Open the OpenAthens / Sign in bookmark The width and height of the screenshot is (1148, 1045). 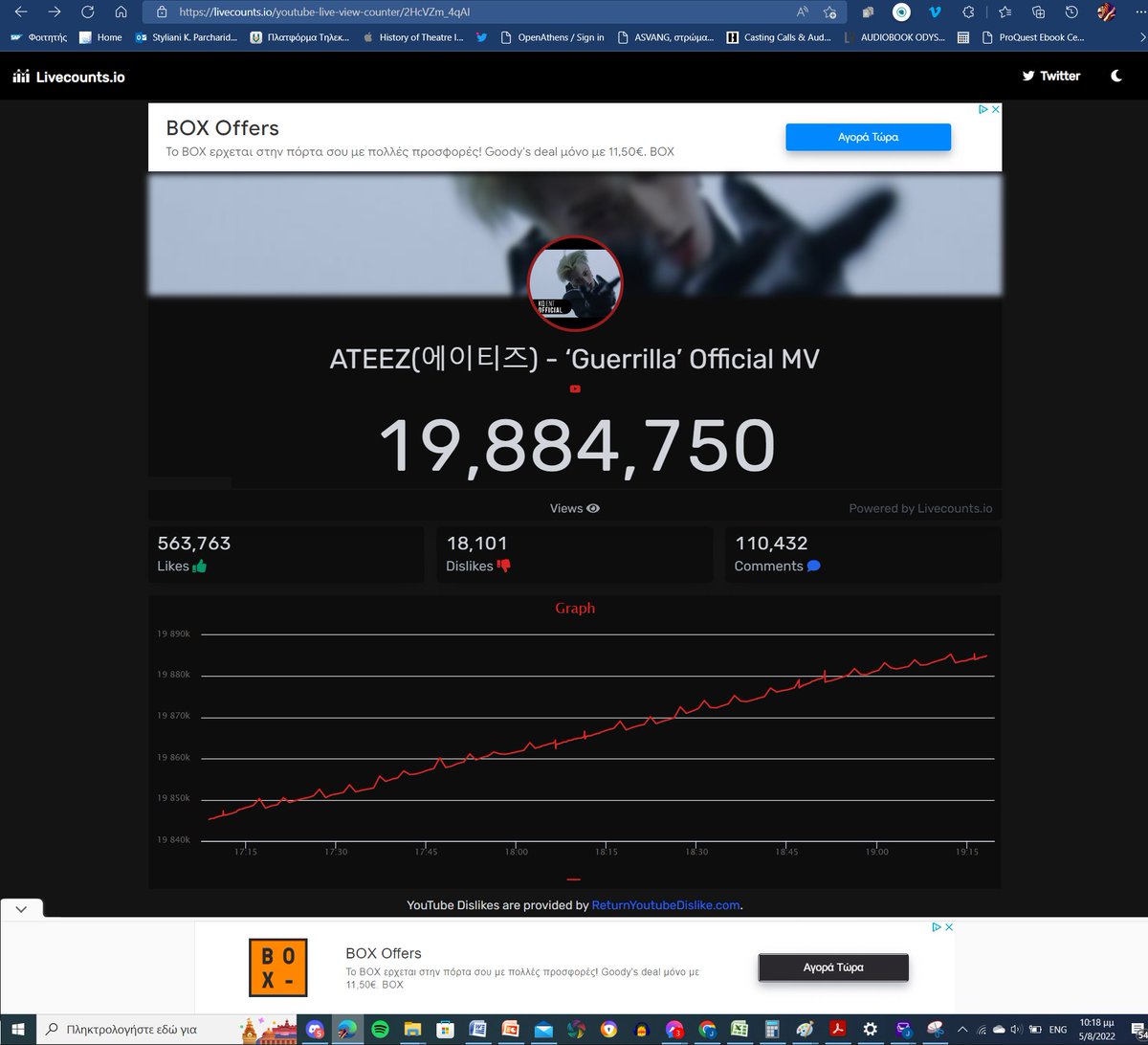click(552, 37)
